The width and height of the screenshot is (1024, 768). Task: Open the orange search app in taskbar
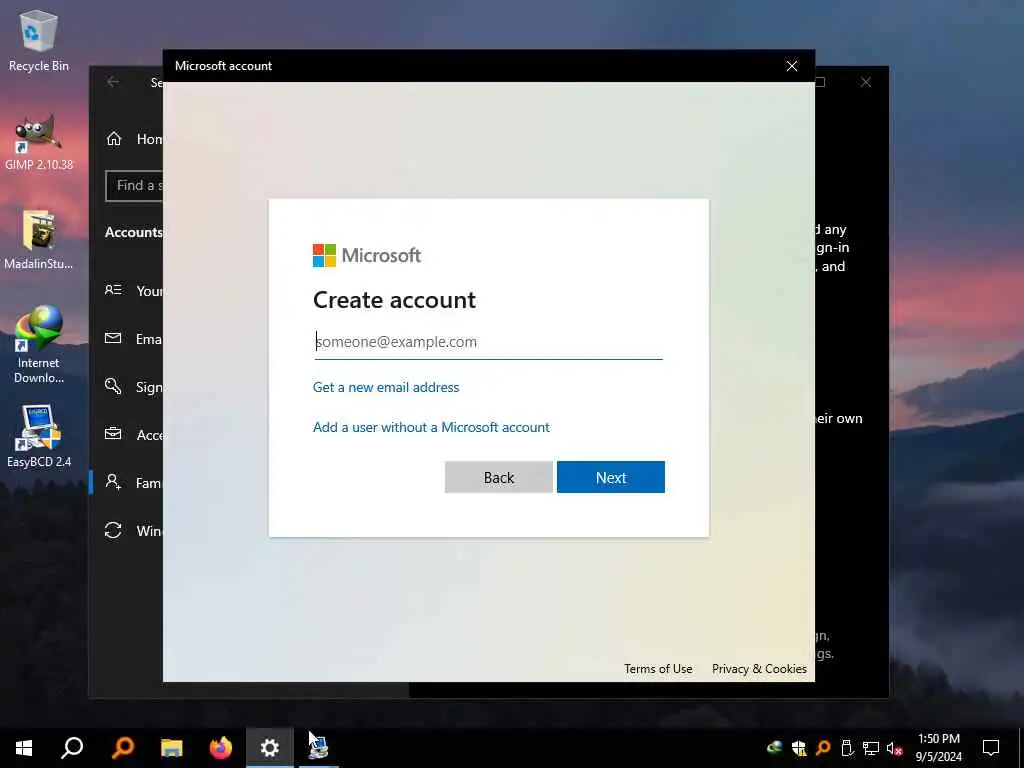(x=122, y=748)
